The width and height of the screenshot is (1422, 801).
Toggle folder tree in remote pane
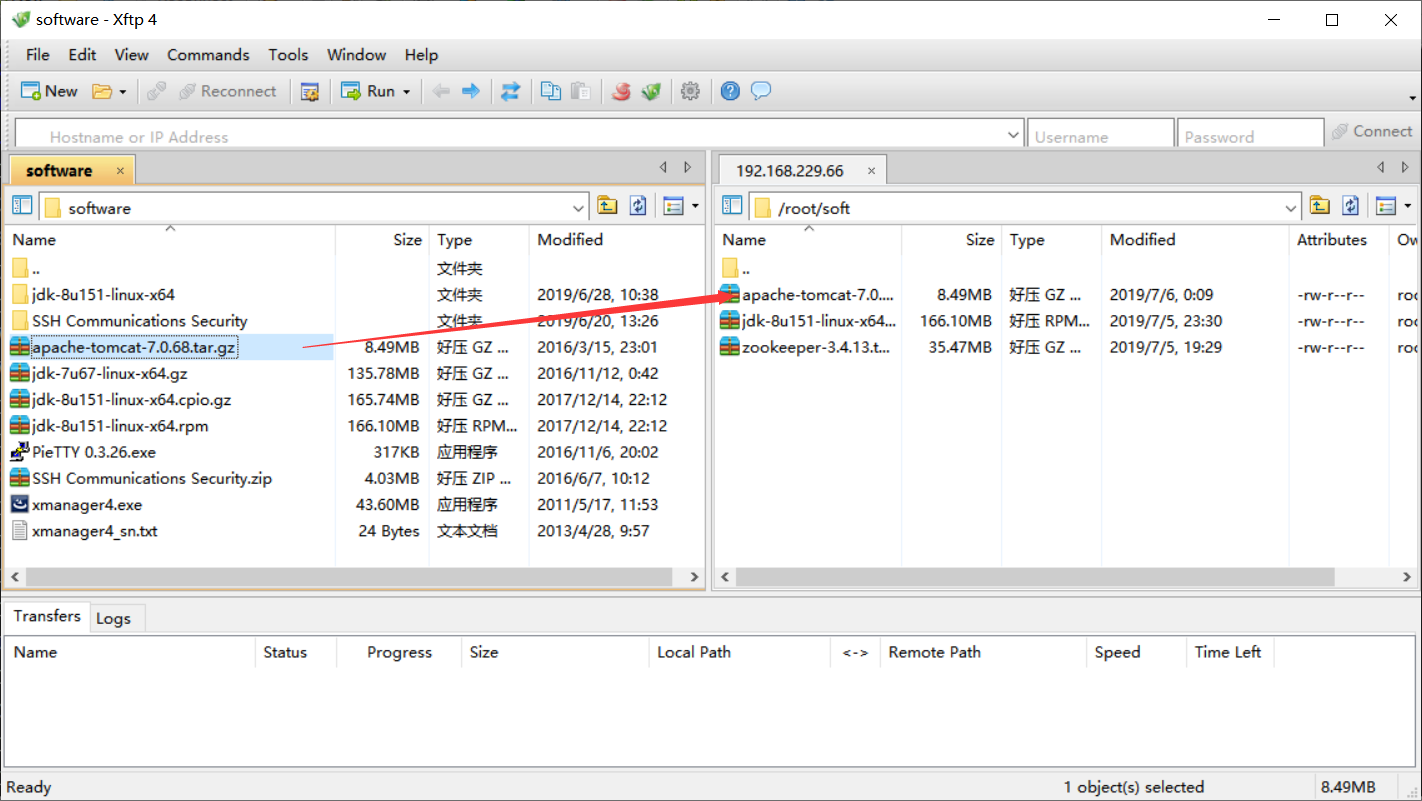tap(732, 206)
